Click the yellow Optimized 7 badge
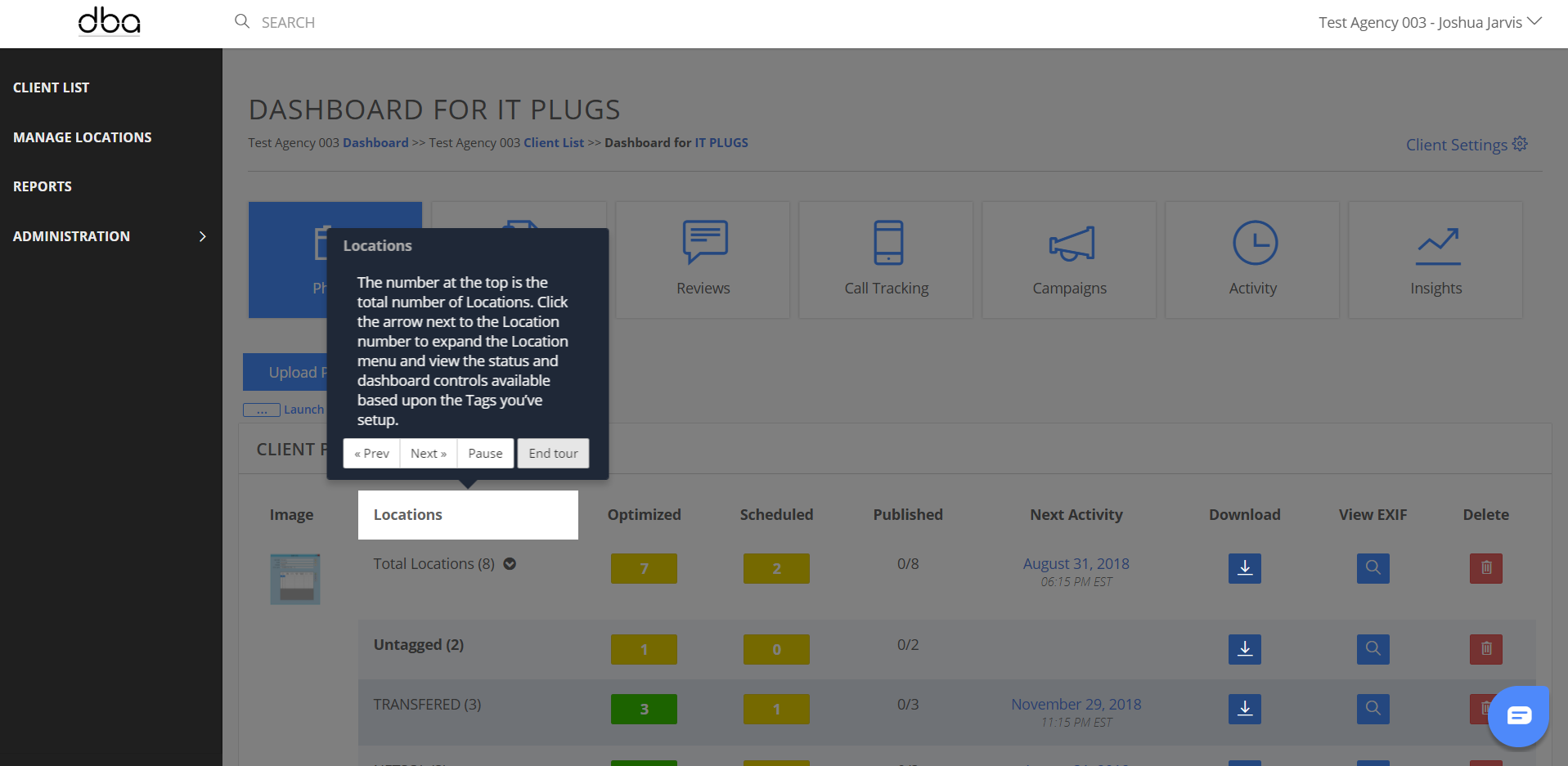The width and height of the screenshot is (1568, 766). 644,568
